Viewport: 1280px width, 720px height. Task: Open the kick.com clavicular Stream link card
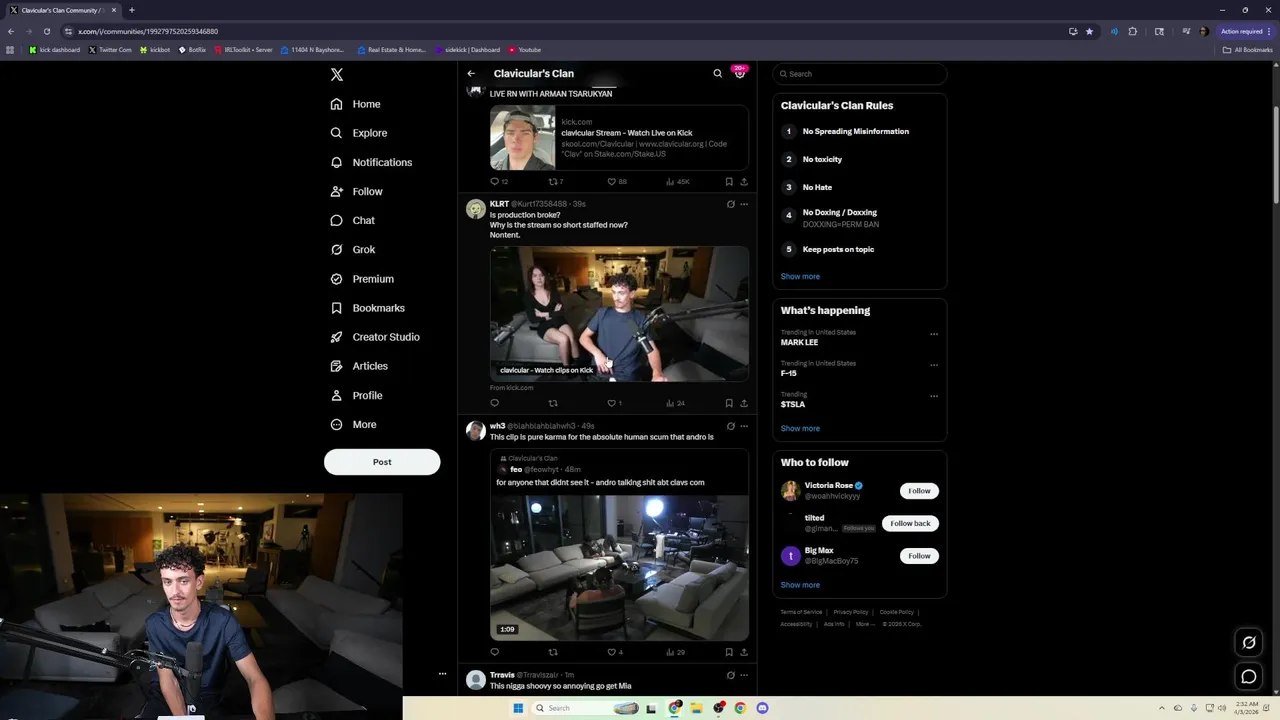[619, 137]
